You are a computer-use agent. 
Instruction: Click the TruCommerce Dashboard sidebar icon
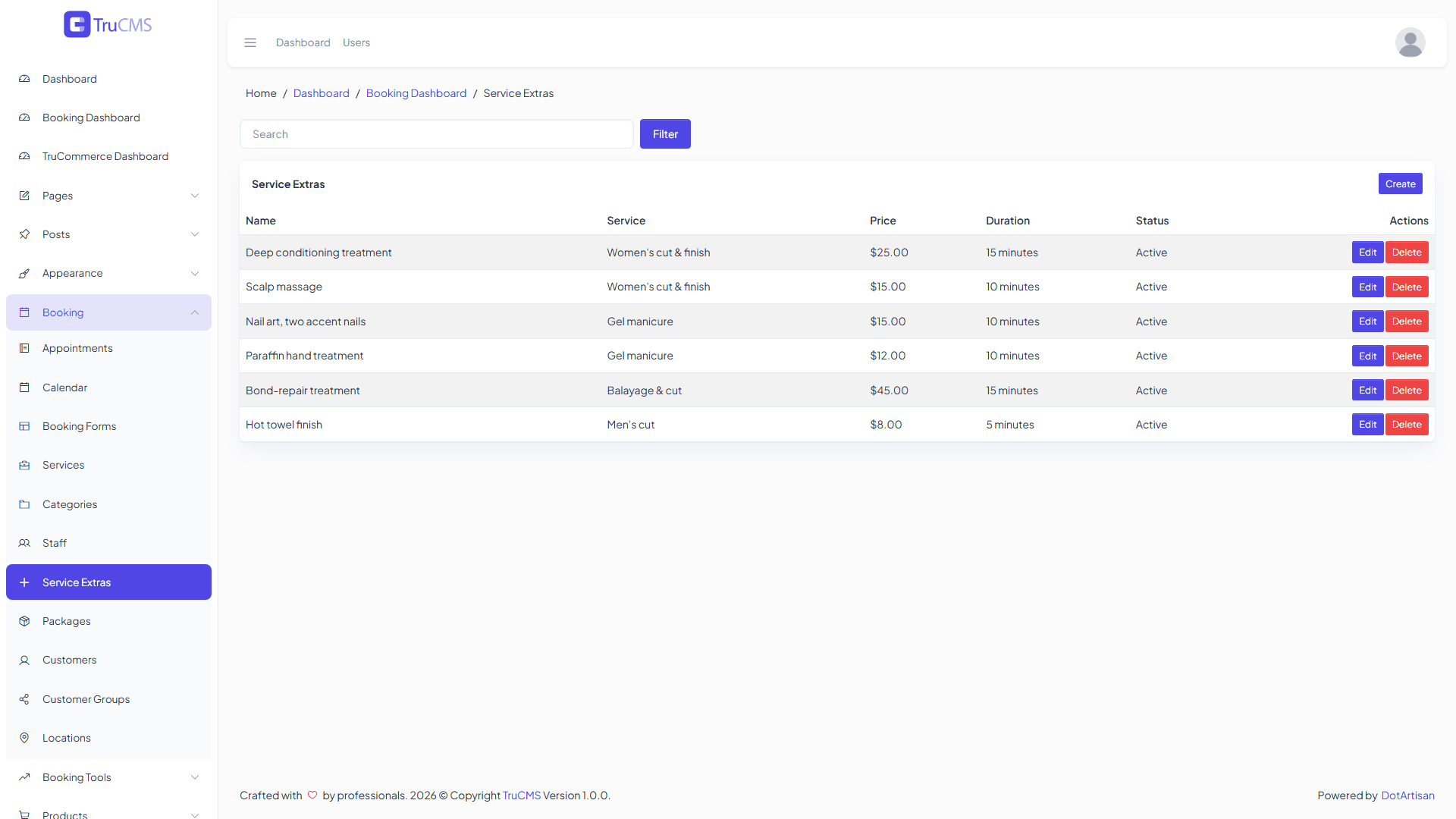24,156
